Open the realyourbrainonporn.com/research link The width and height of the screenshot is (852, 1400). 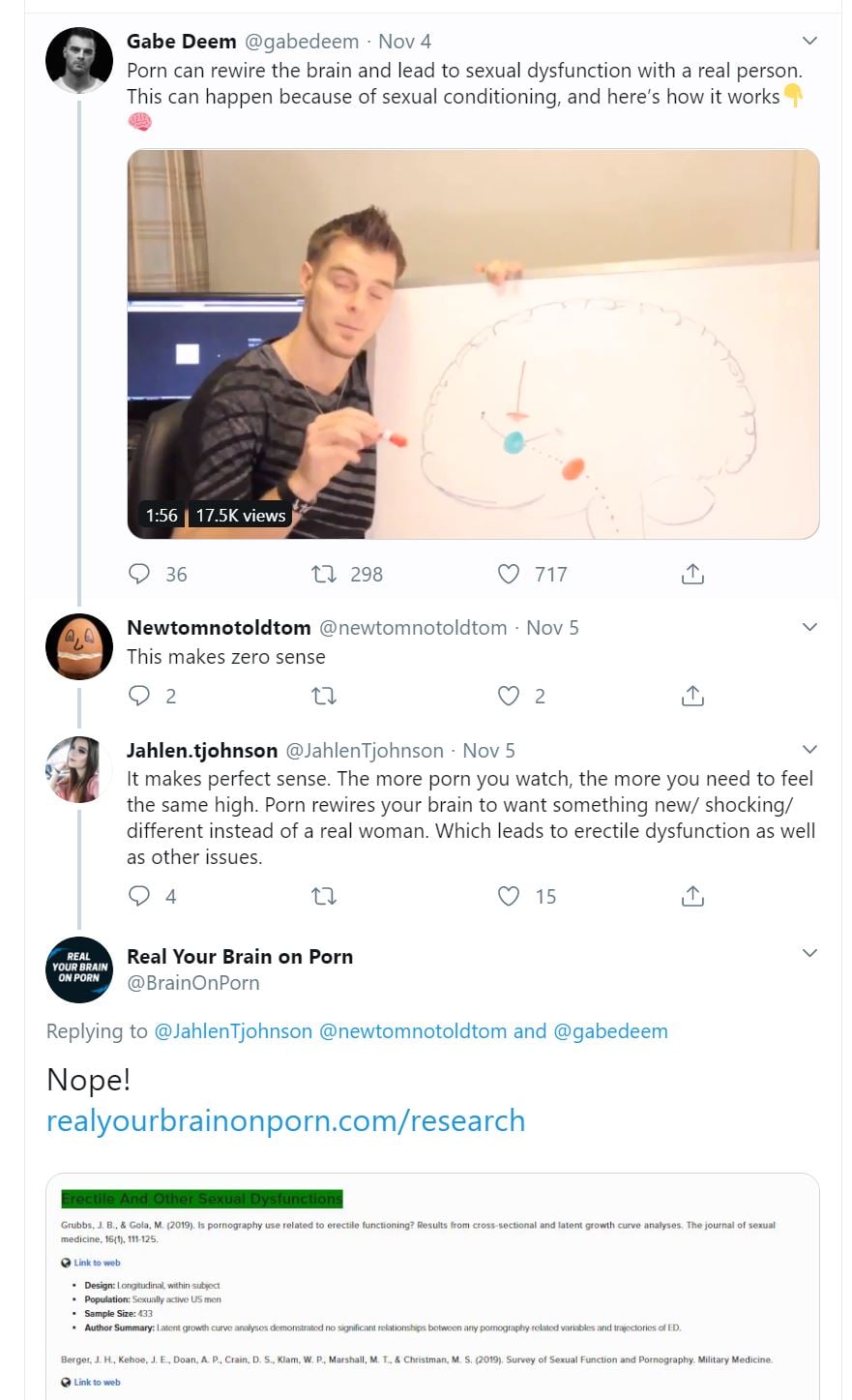click(x=285, y=1120)
